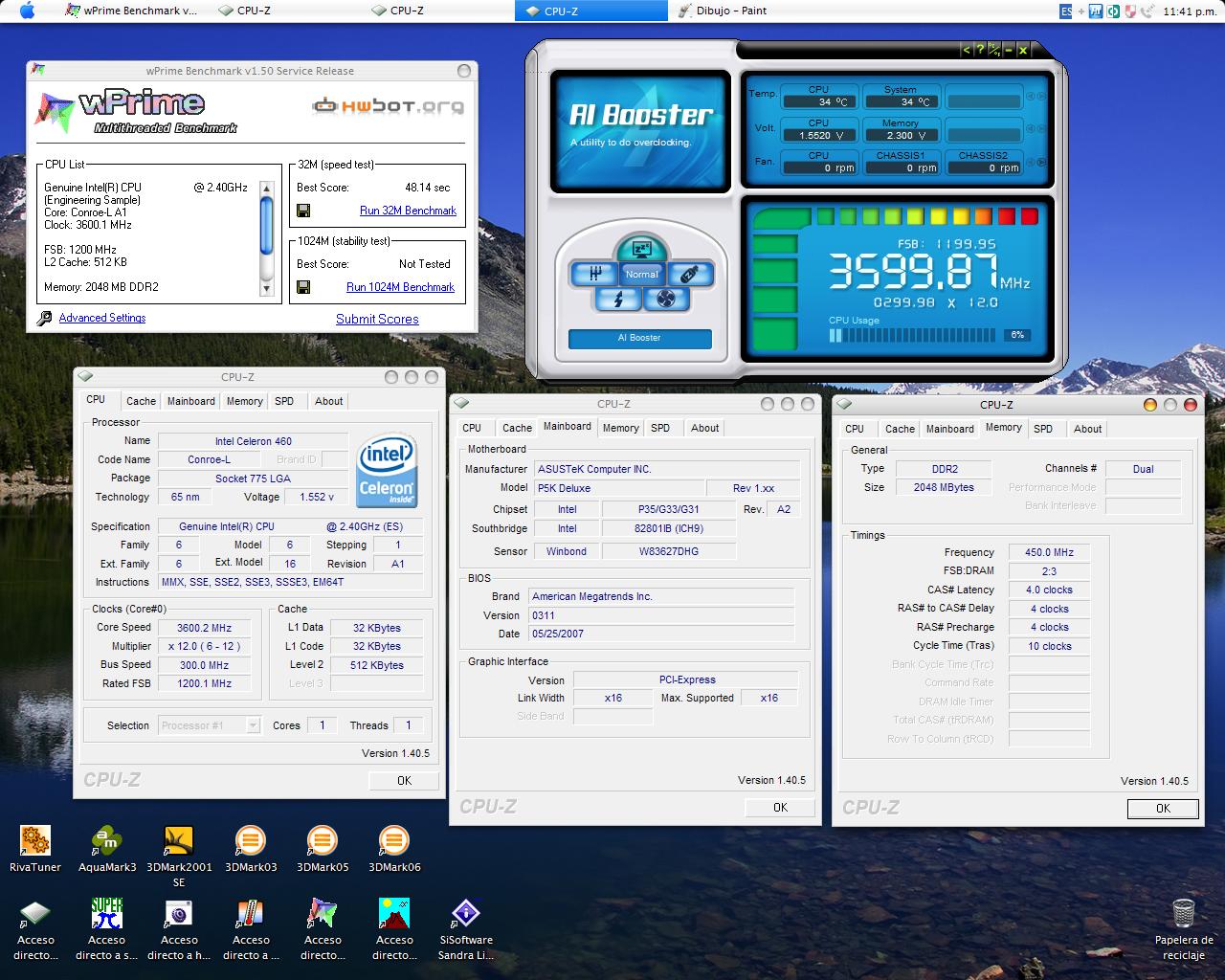Click Submit Scores link in wPrime
1225x980 pixels.
(377, 320)
